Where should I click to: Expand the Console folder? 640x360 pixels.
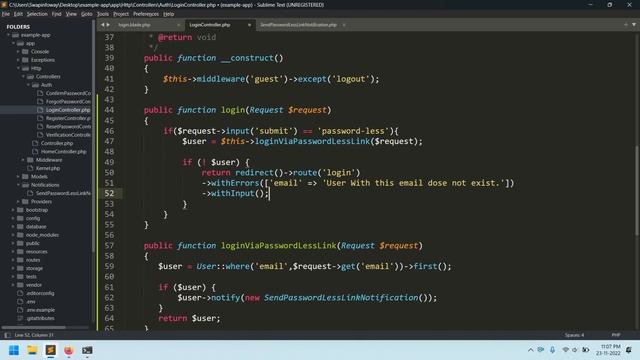[18, 52]
